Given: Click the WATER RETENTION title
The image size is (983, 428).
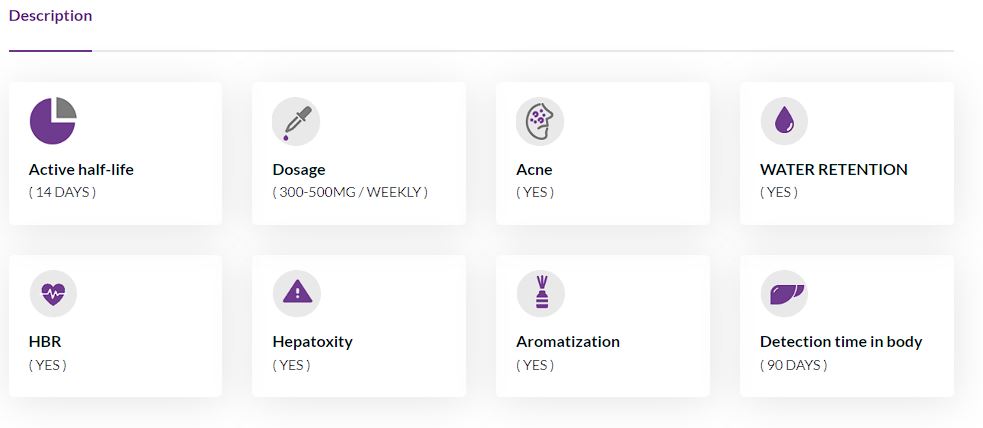Looking at the screenshot, I should 834,169.
